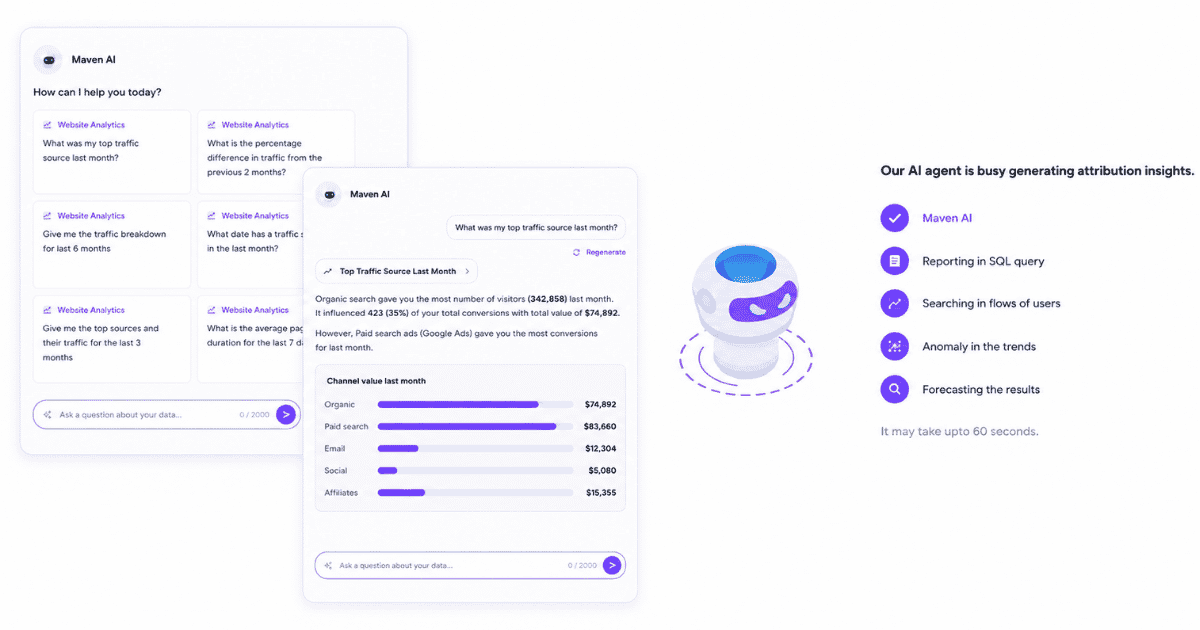Click 'How can I help you today?' heading
The width and height of the screenshot is (1200, 630).
point(97,92)
